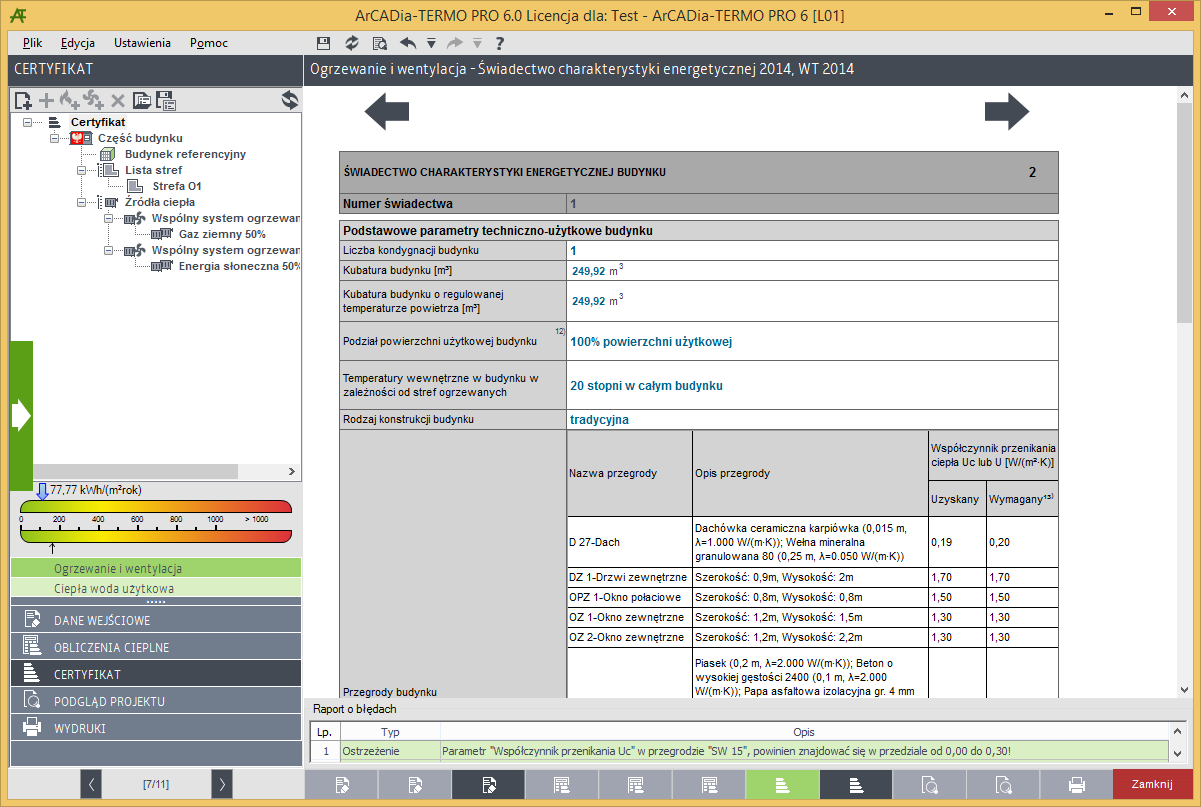Click the red Zamknij button
Viewport: 1201px width, 807px height.
[1152, 785]
